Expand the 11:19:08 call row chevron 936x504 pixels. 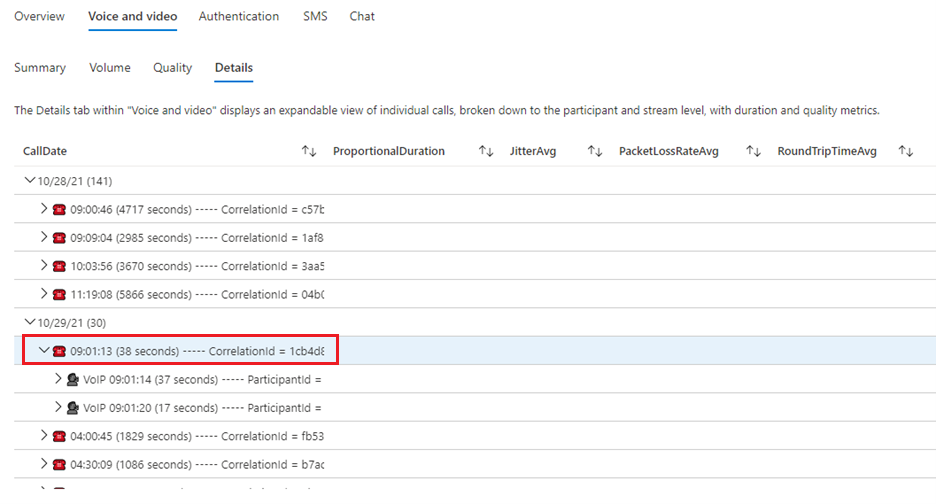pos(44,294)
